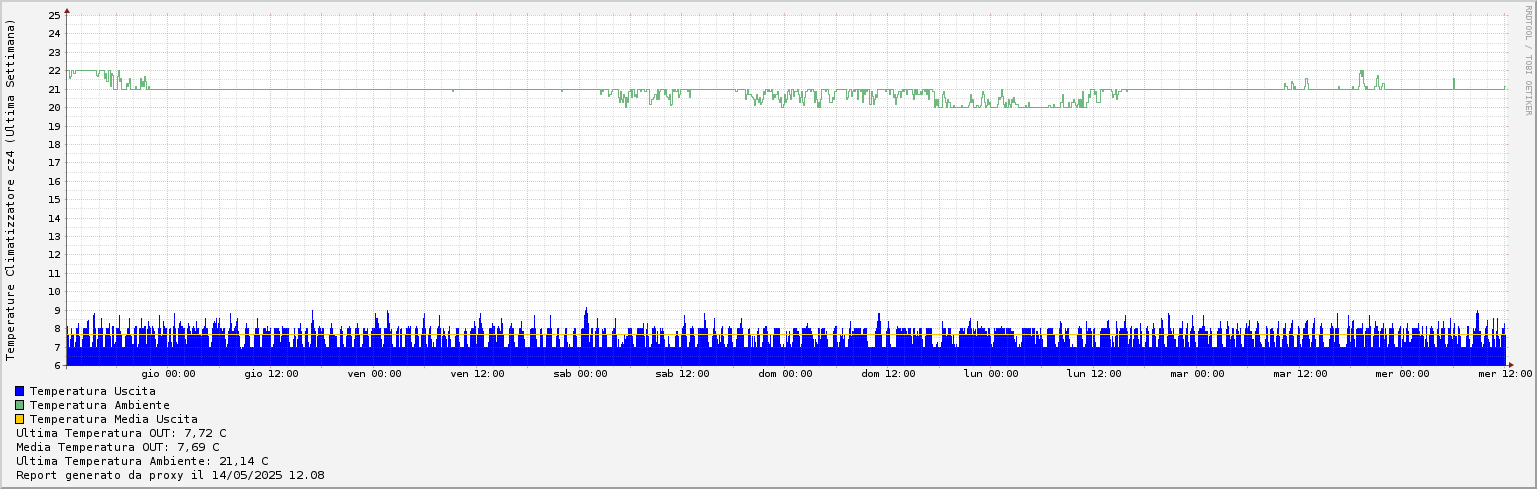Image resolution: width=1537 pixels, height=489 pixels.
Task: Click the 'sab 12:00' time axis label
Action: pos(682,374)
